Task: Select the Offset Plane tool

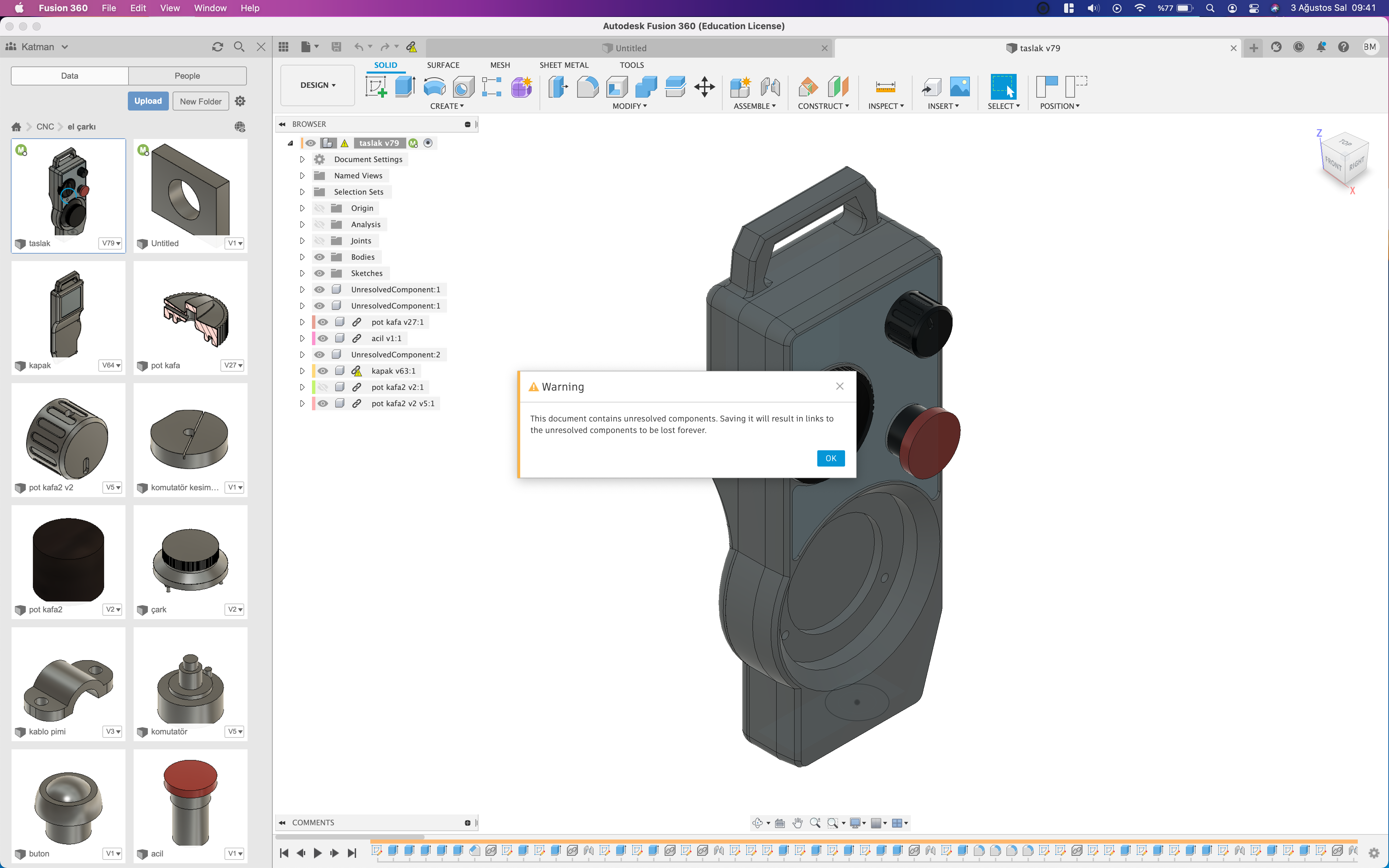Action: (x=808, y=87)
